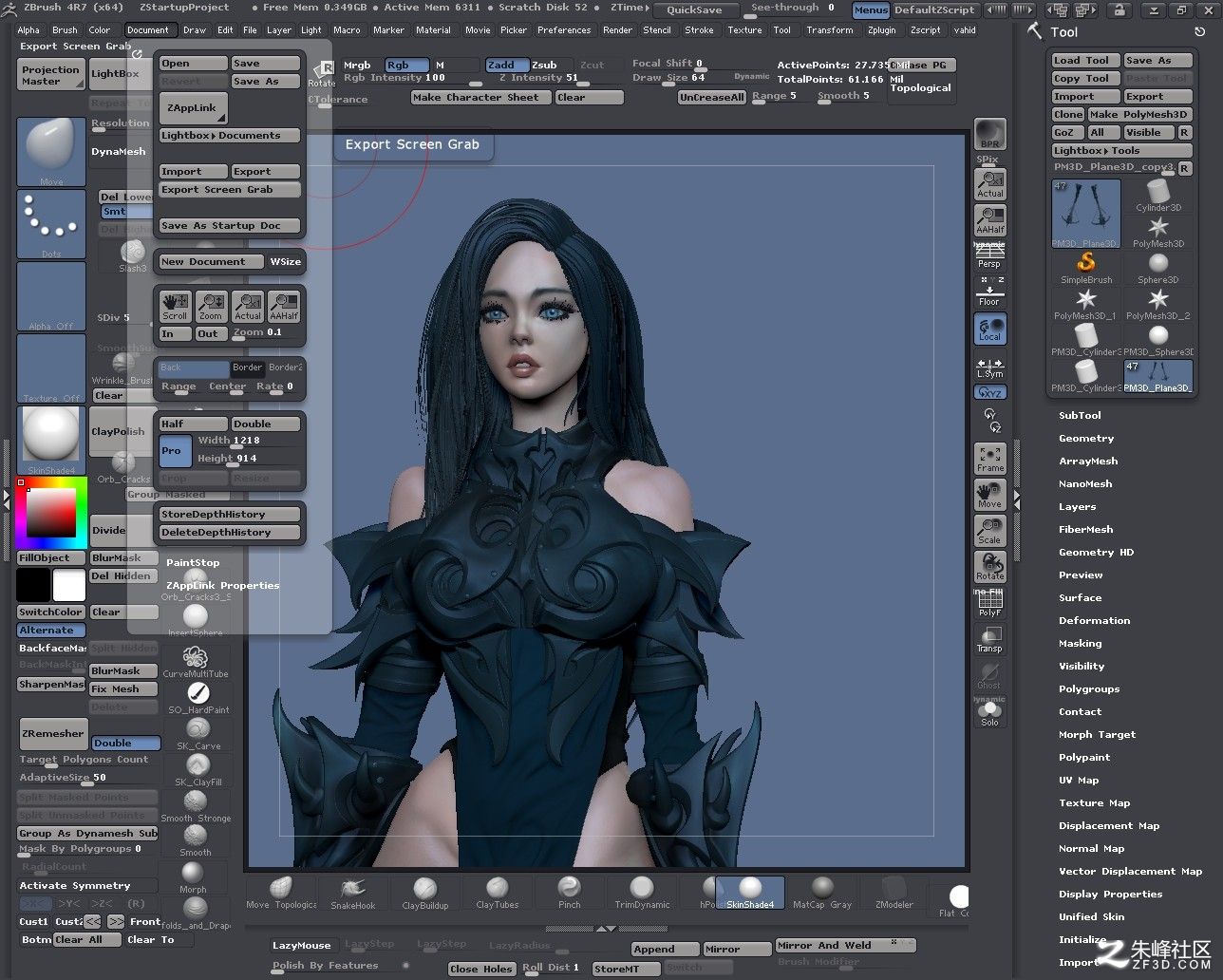Expand the Geometry section
Image resolution: width=1223 pixels, height=980 pixels.
tap(1086, 438)
